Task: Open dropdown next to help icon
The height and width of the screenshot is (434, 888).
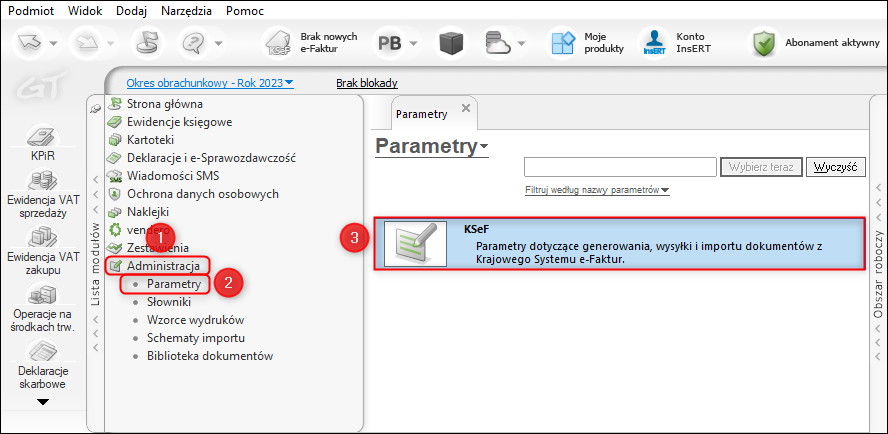Action: click(219, 44)
